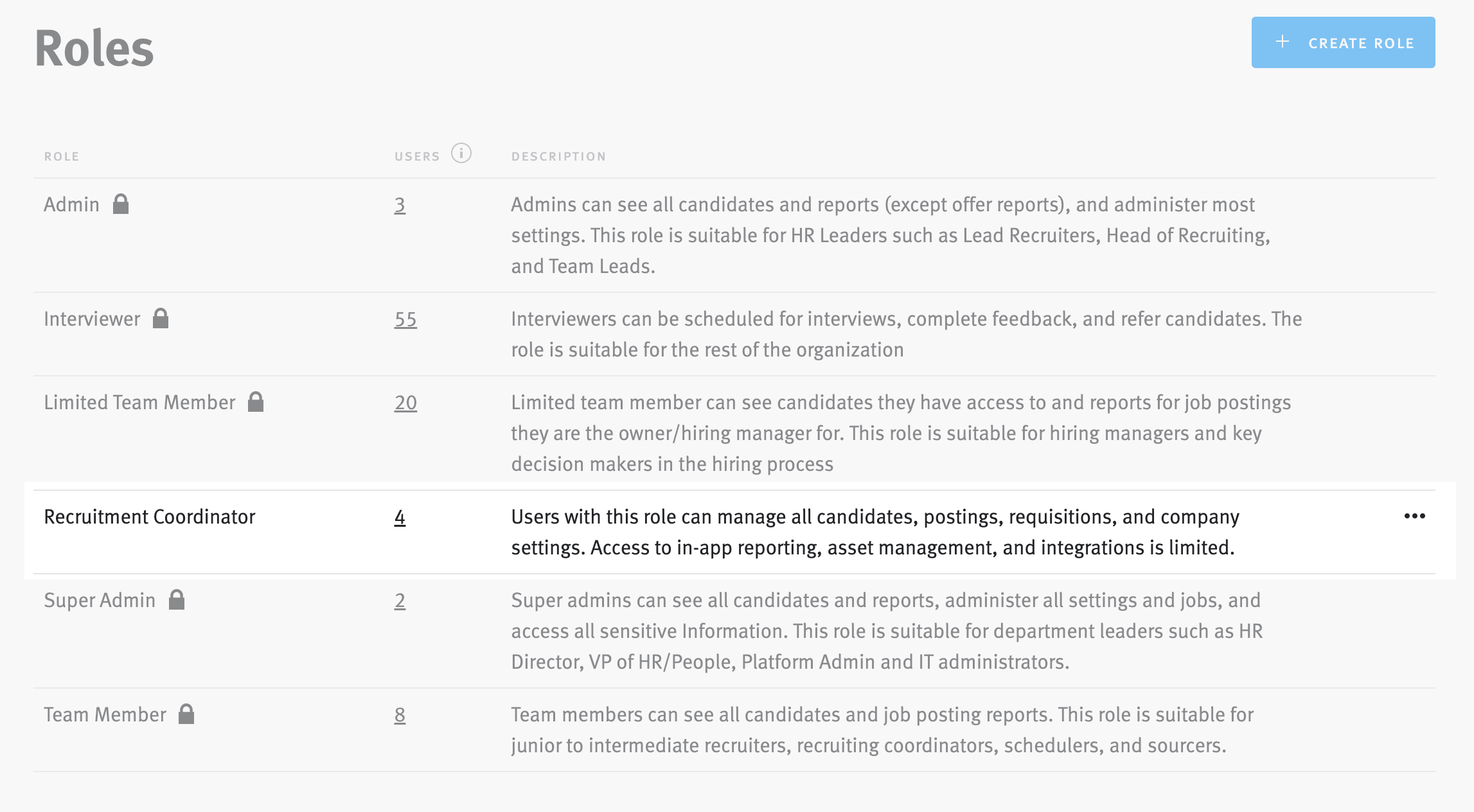View the 8 users under Team Member

pos(398,714)
